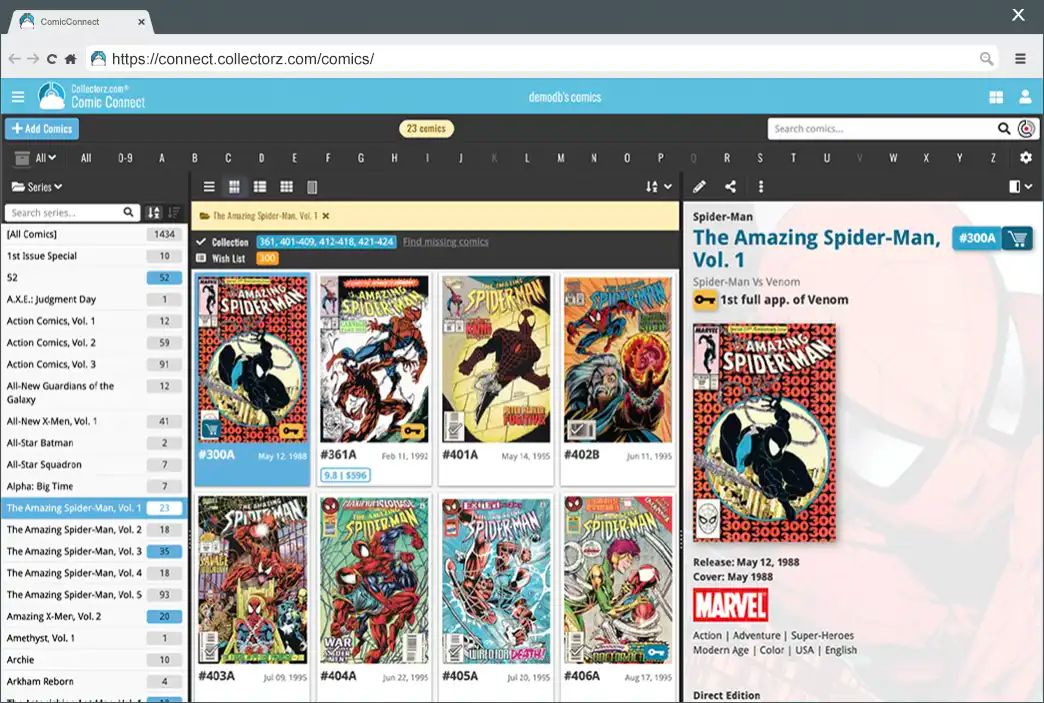The width and height of the screenshot is (1044, 703).
Task: Open the user account icon top right
Action: click(x=1025, y=96)
